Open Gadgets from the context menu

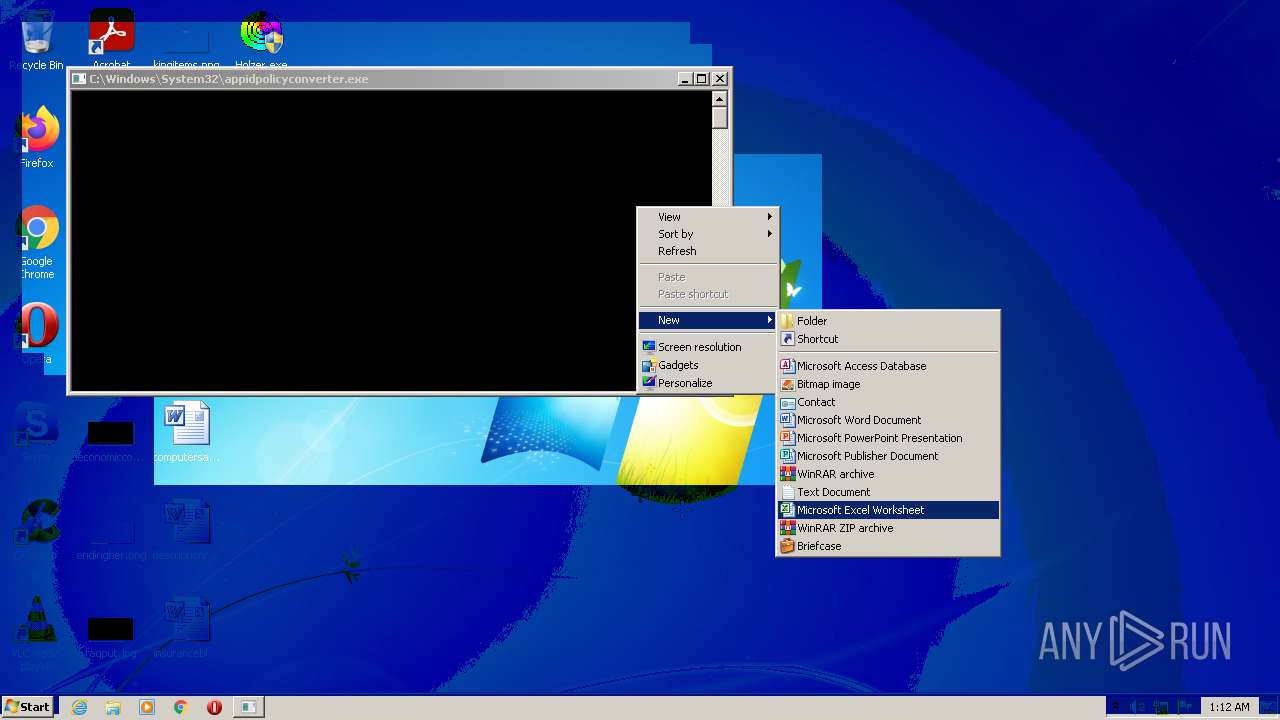pos(708,365)
